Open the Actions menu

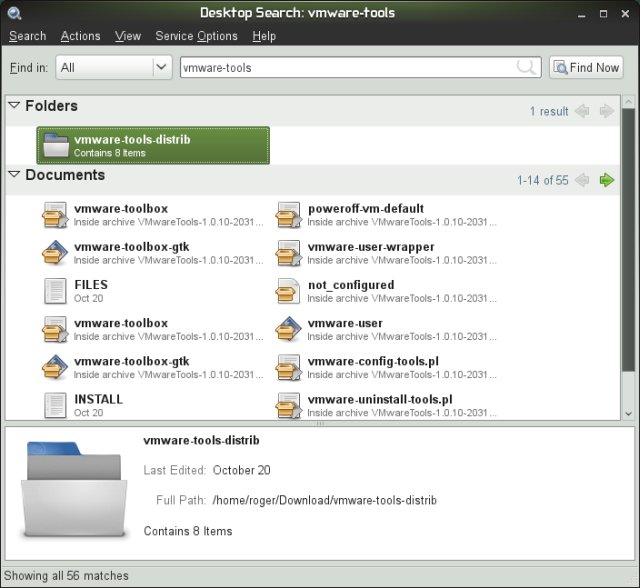[x=80, y=36]
